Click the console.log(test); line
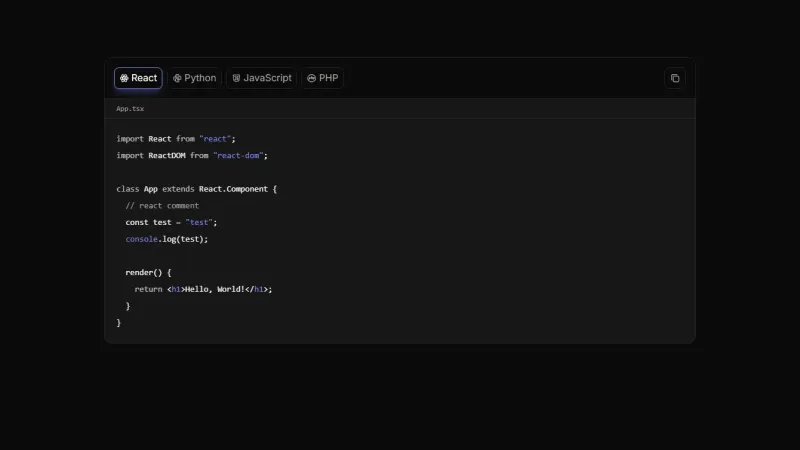Screen dimensions: 800x450 167,239
